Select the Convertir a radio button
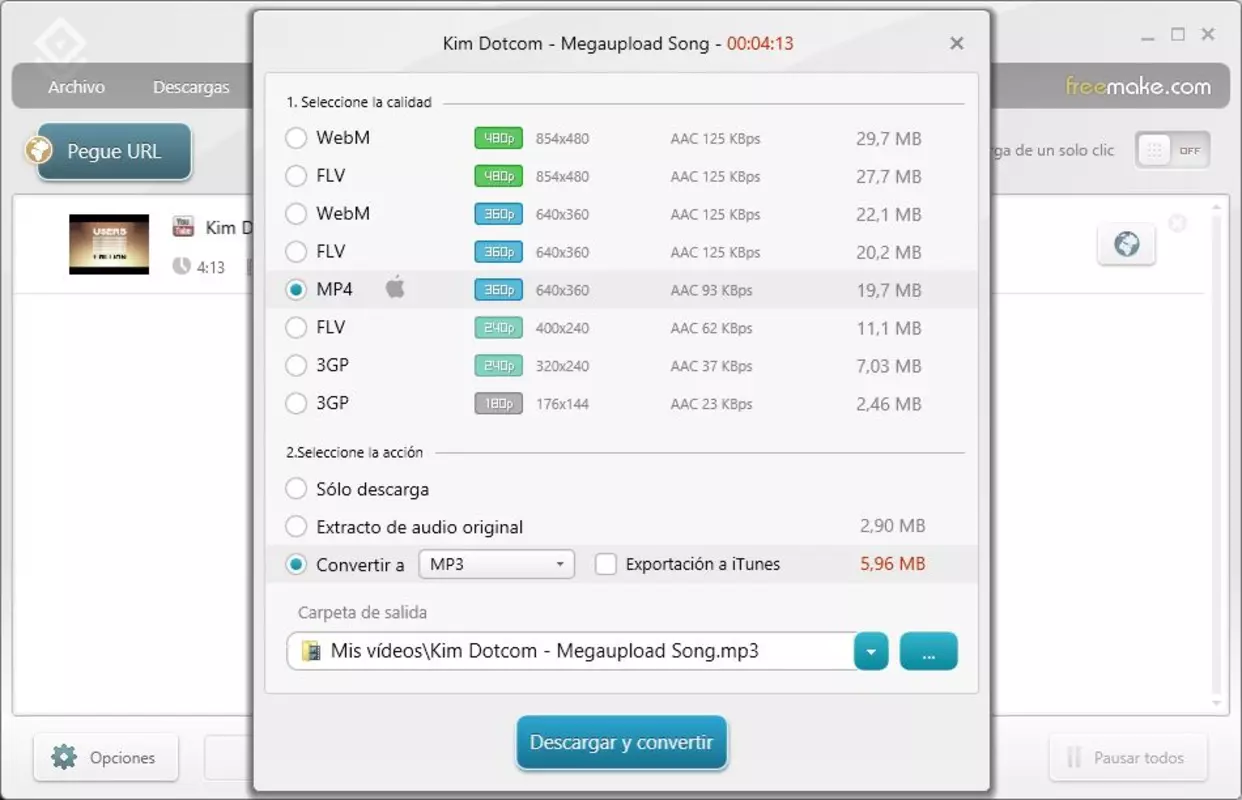 pos(296,564)
